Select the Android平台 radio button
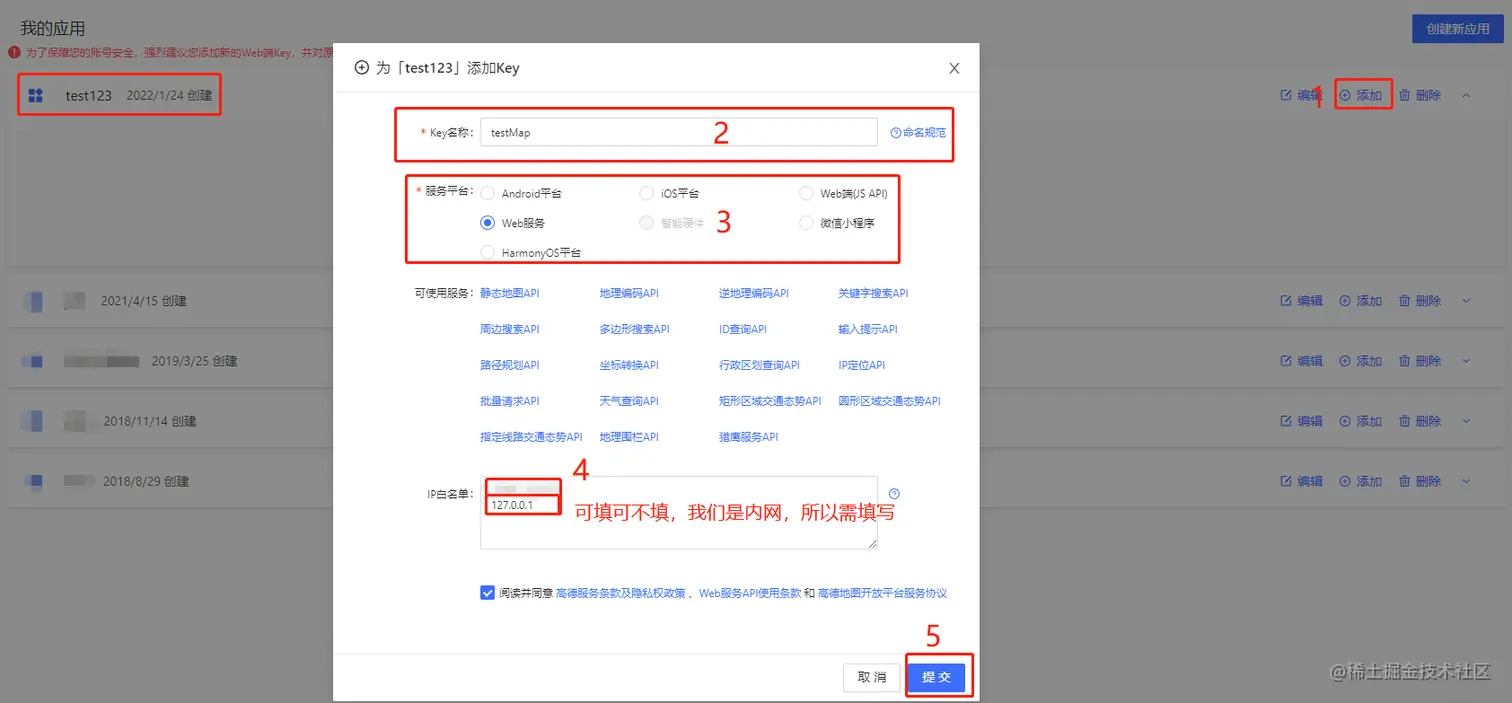Viewport: 1512px width, 703px height. click(488, 193)
